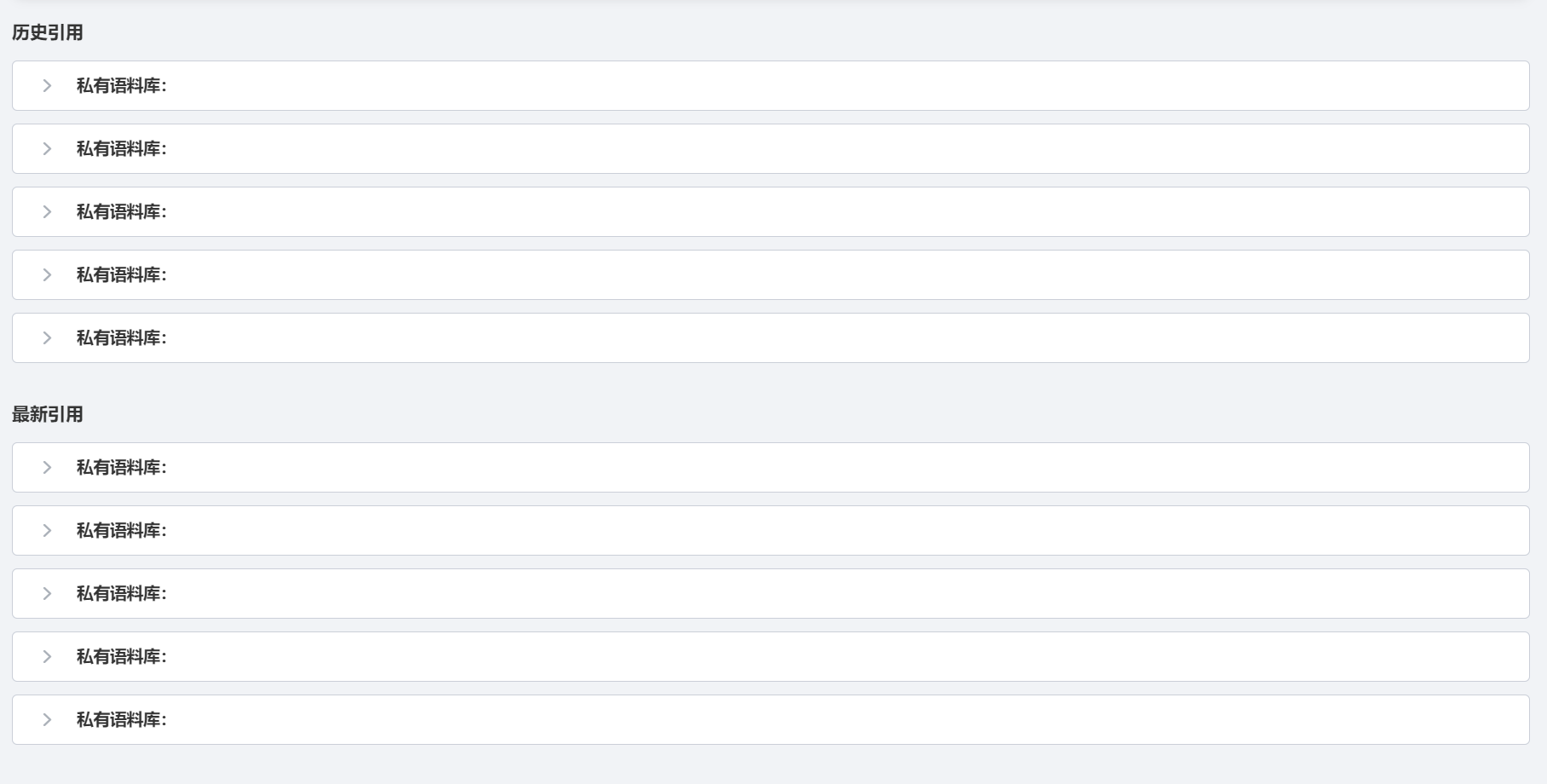Expand first 私有语料库 chevron under 历史引用

click(x=48, y=85)
